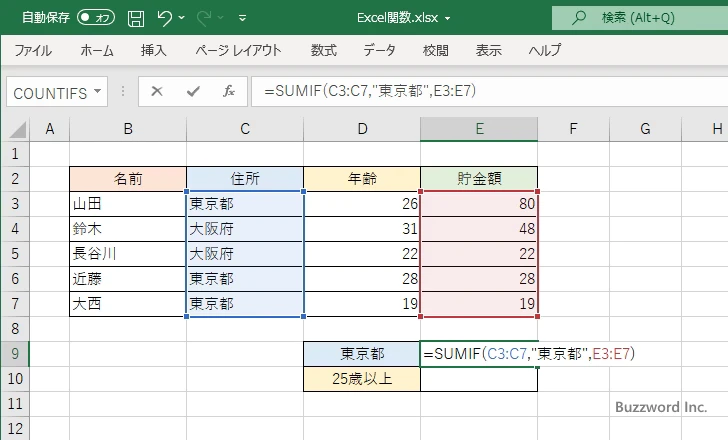The height and width of the screenshot is (440, 728).
Task: Click header cell 年齢
Action: tap(362, 179)
